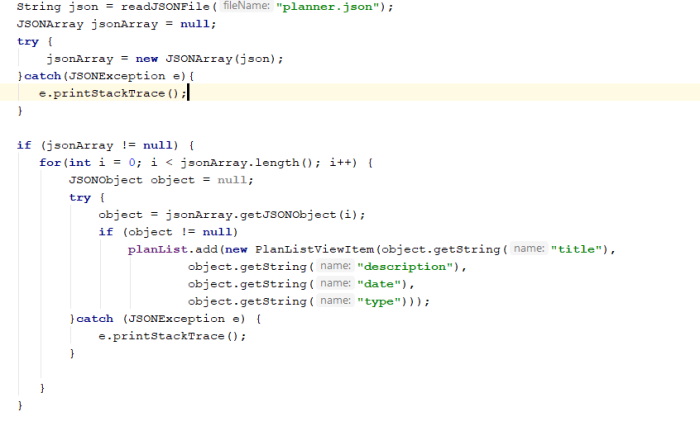Click new JSONArray(json) constructor call
Image resolution: width=700 pixels, height=426 pixels.
click(206, 59)
